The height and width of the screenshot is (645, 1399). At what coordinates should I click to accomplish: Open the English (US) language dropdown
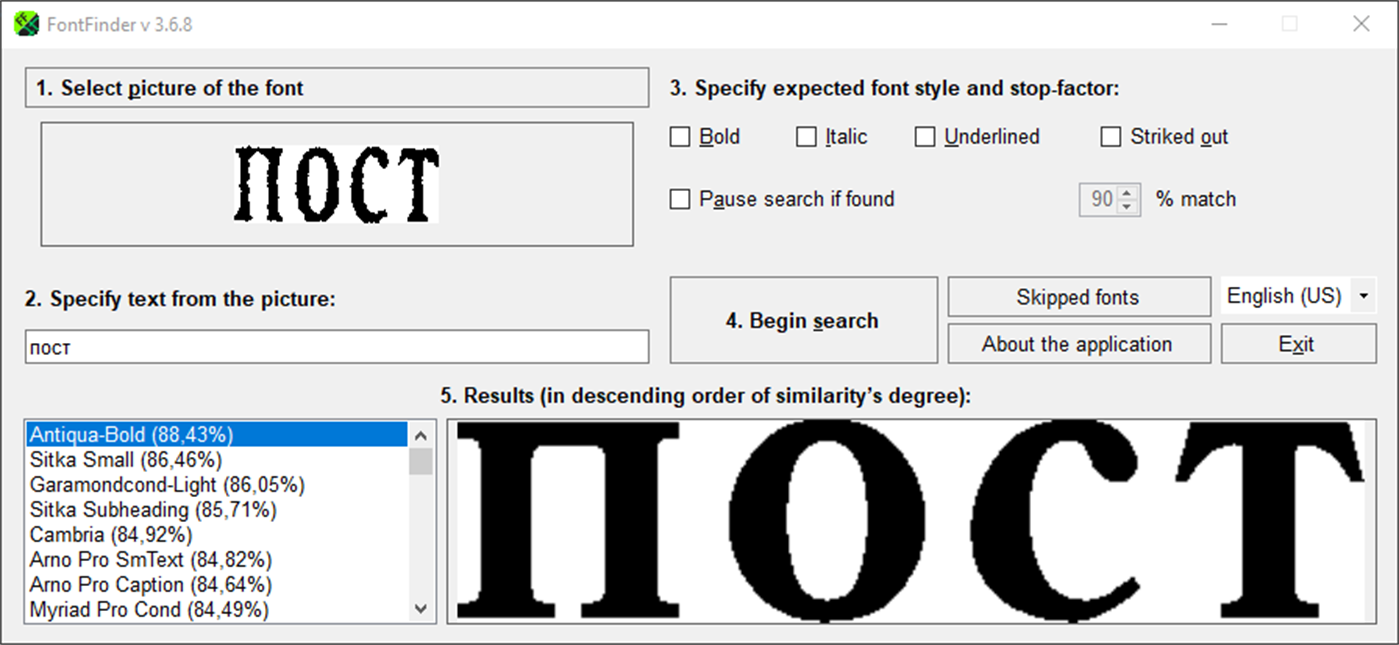point(1363,295)
